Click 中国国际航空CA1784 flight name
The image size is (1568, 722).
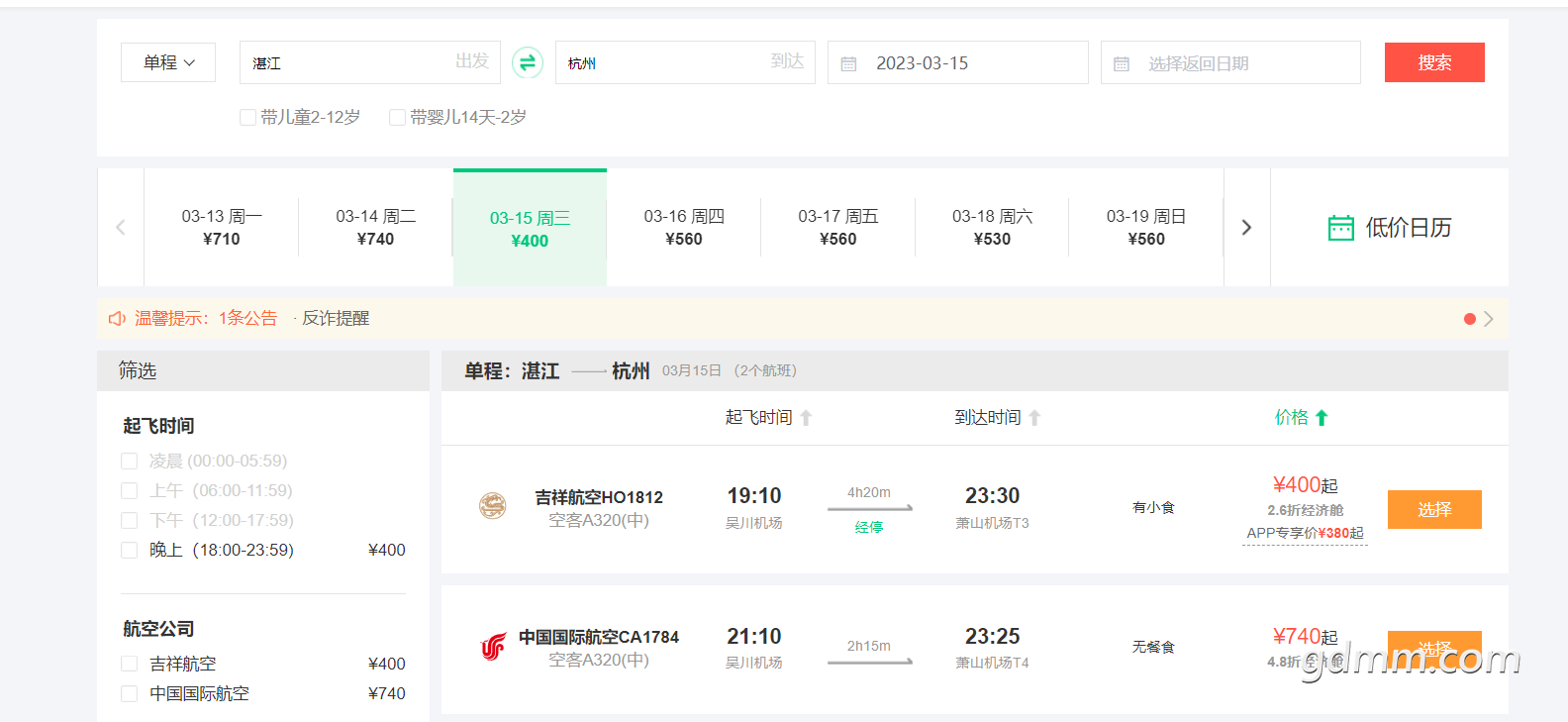[599, 637]
